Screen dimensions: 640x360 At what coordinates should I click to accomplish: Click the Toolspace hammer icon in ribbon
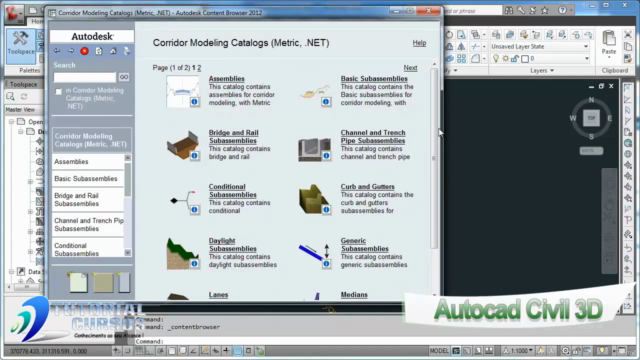(x=20, y=39)
